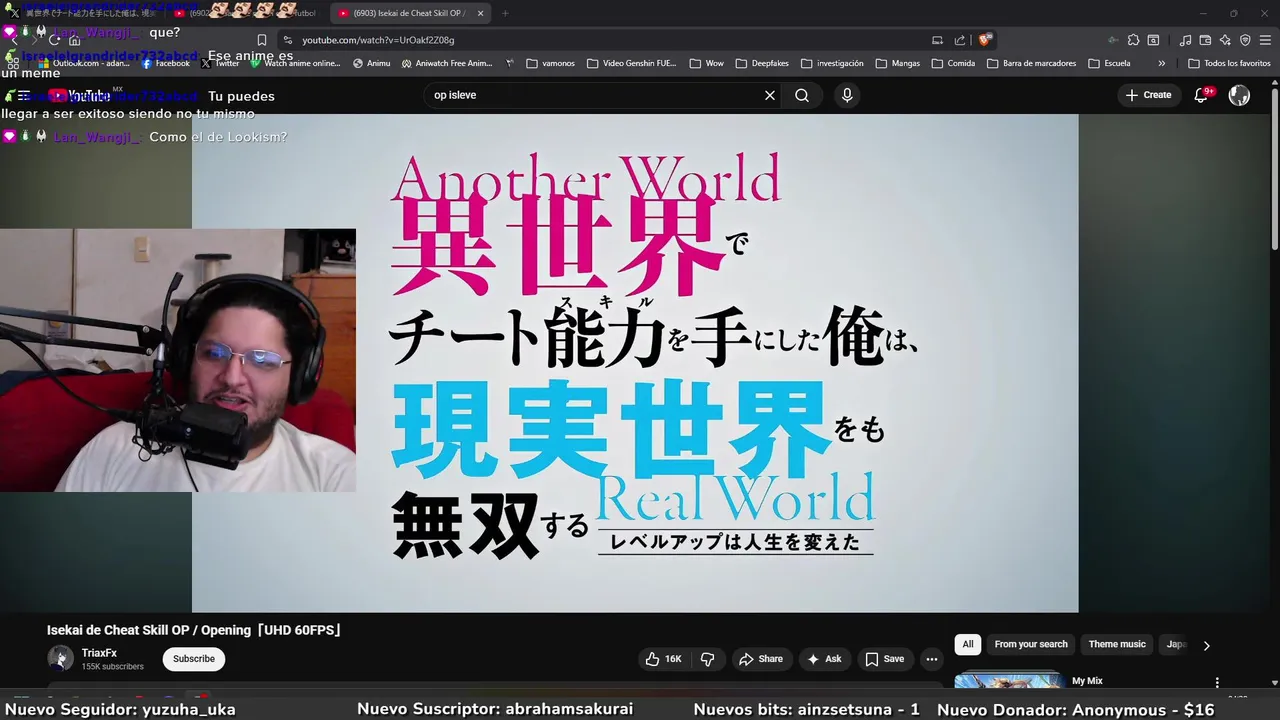The image size is (1280, 720).
Task: Click the page vertical scrollbar
Action: (1274, 170)
